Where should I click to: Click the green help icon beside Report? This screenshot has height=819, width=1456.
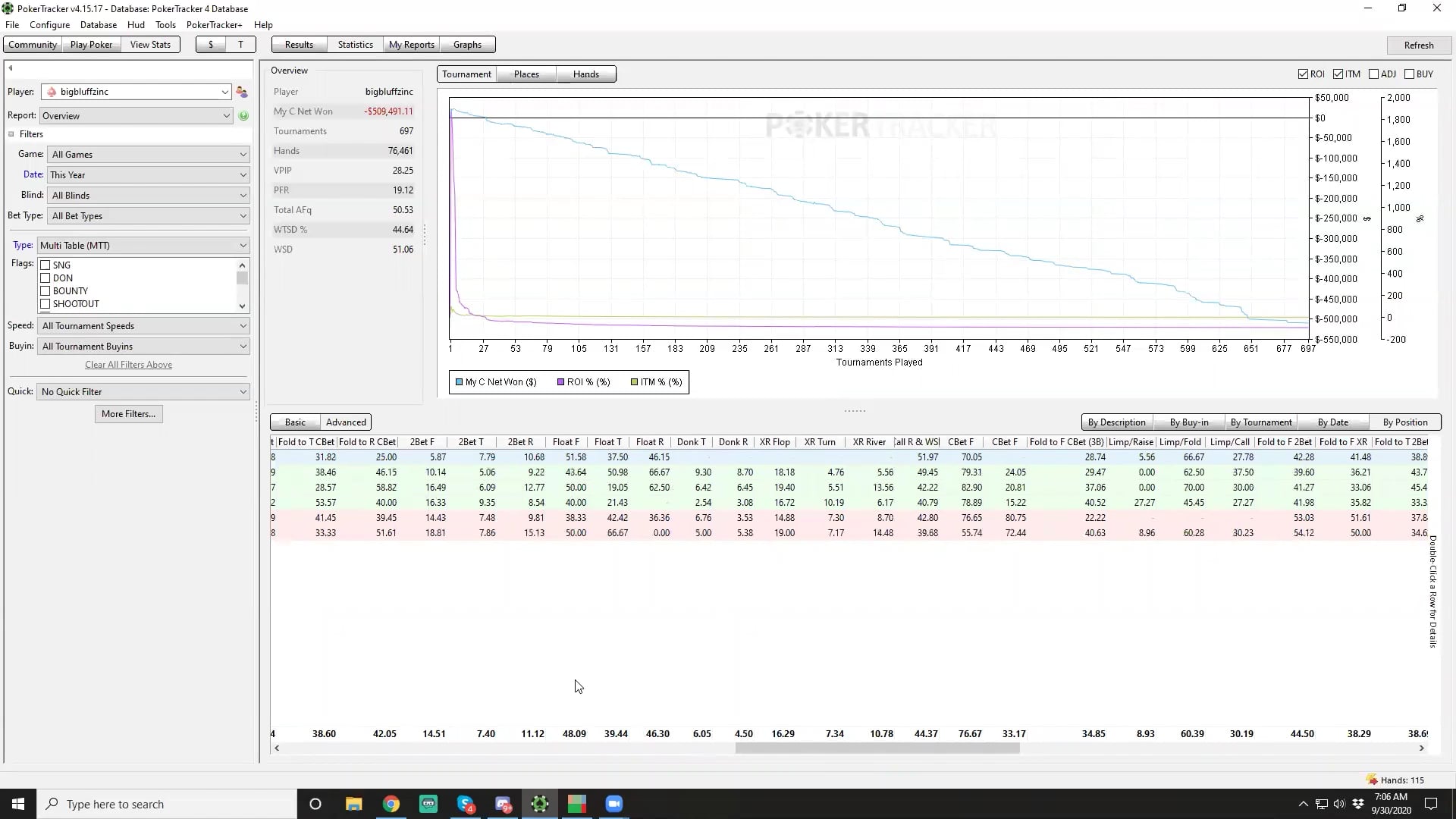tap(243, 116)
